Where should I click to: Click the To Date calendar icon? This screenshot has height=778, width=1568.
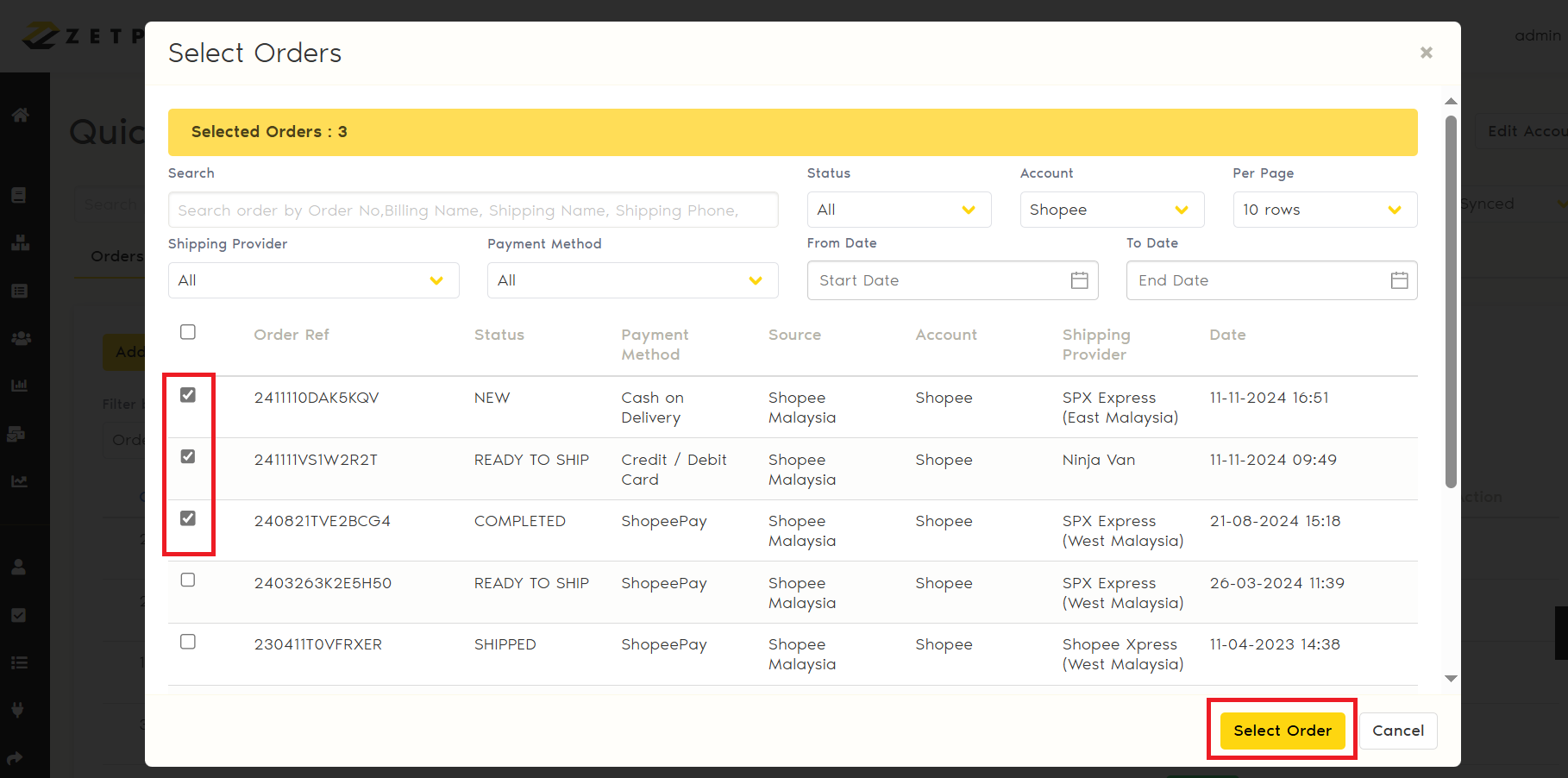pos(1399,280)
